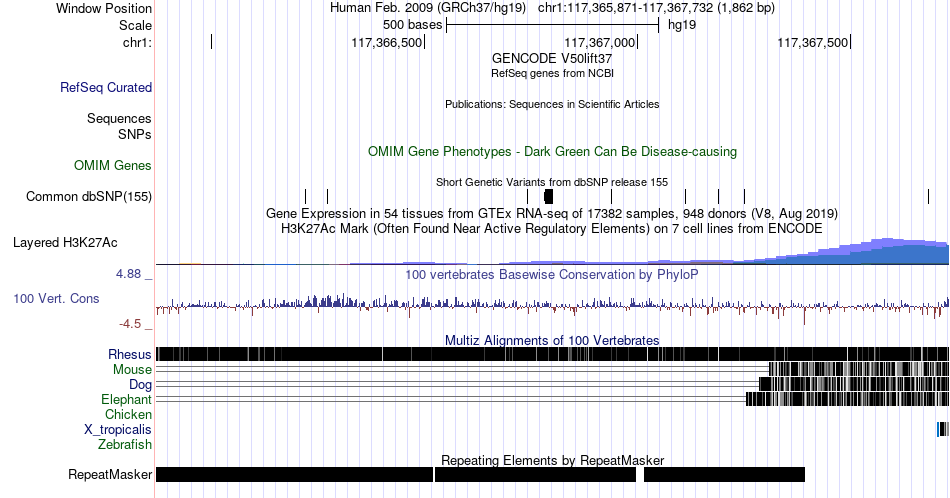
Task: Click the Elephant species label
Action: pyautogui.click(x=127, y=399)
